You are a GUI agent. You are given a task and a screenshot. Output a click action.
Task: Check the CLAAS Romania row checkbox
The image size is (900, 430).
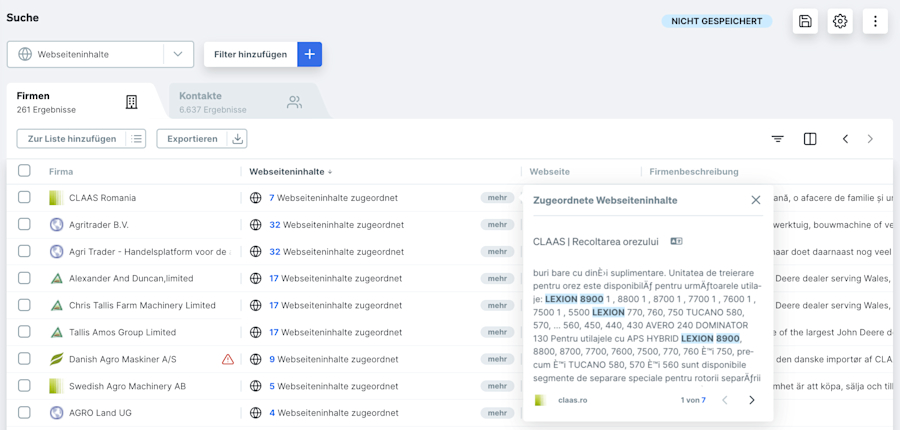click(x=24, y=197)
